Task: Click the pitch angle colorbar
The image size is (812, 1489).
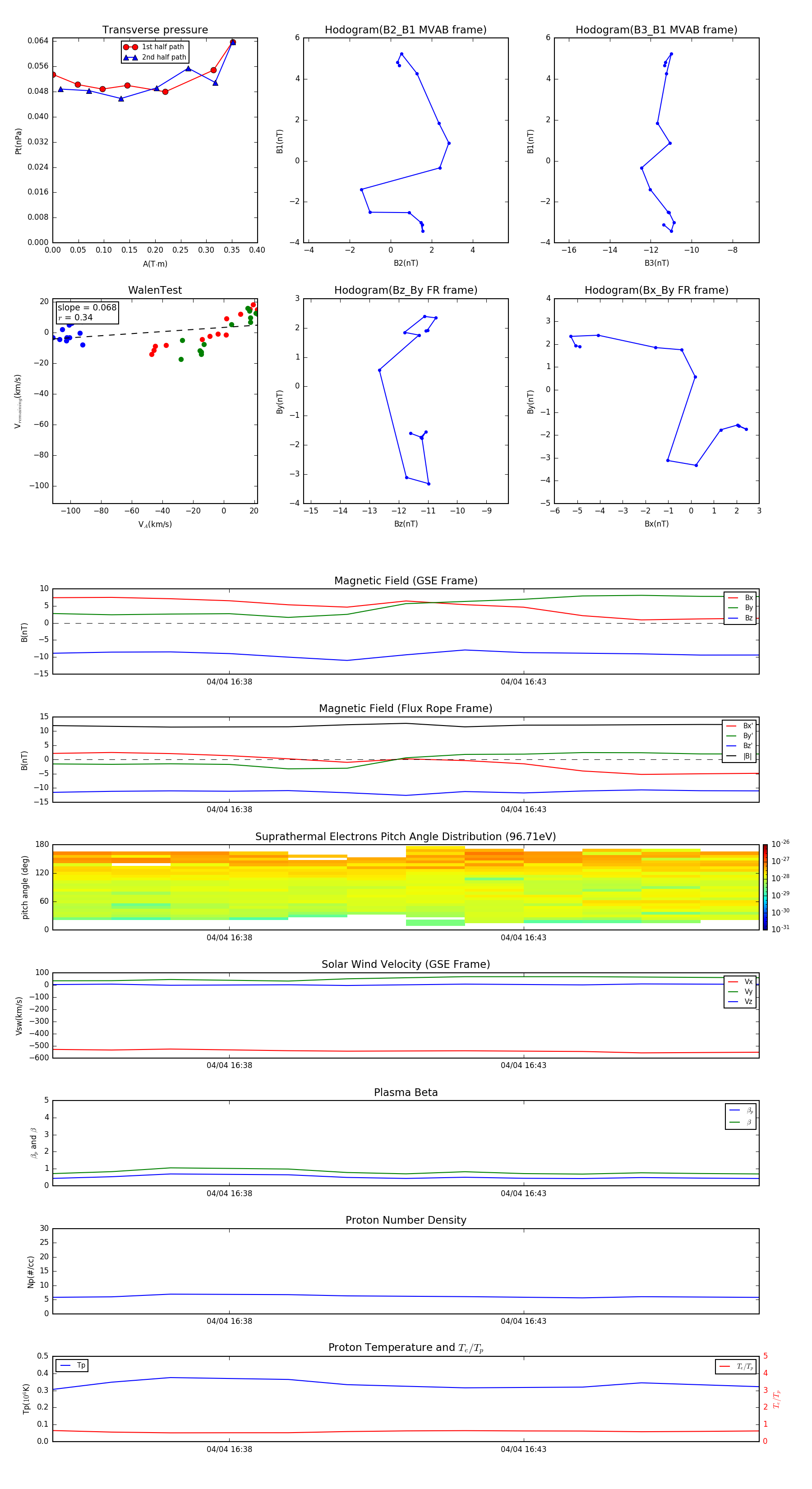Action: click(765, 887)
